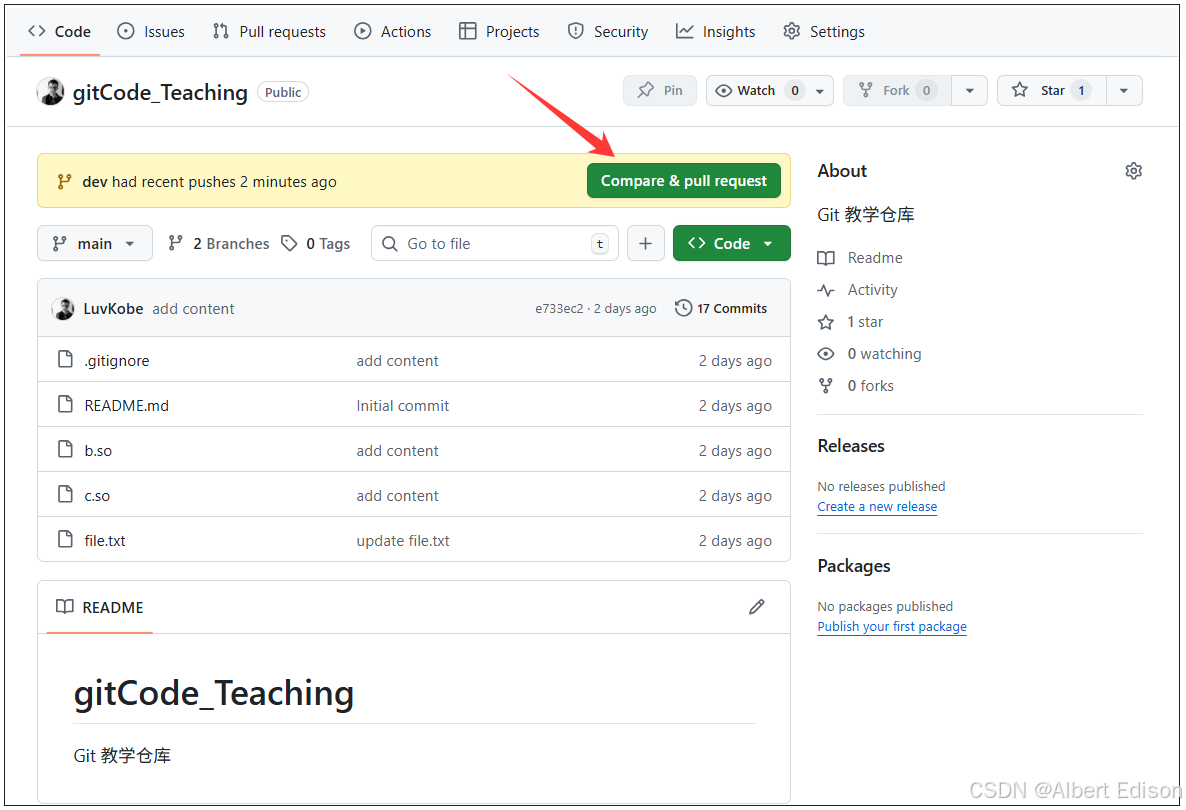Click the pencil edit README icon
Viewport: 1186px width, 810px height.
[x=756, y=607]
